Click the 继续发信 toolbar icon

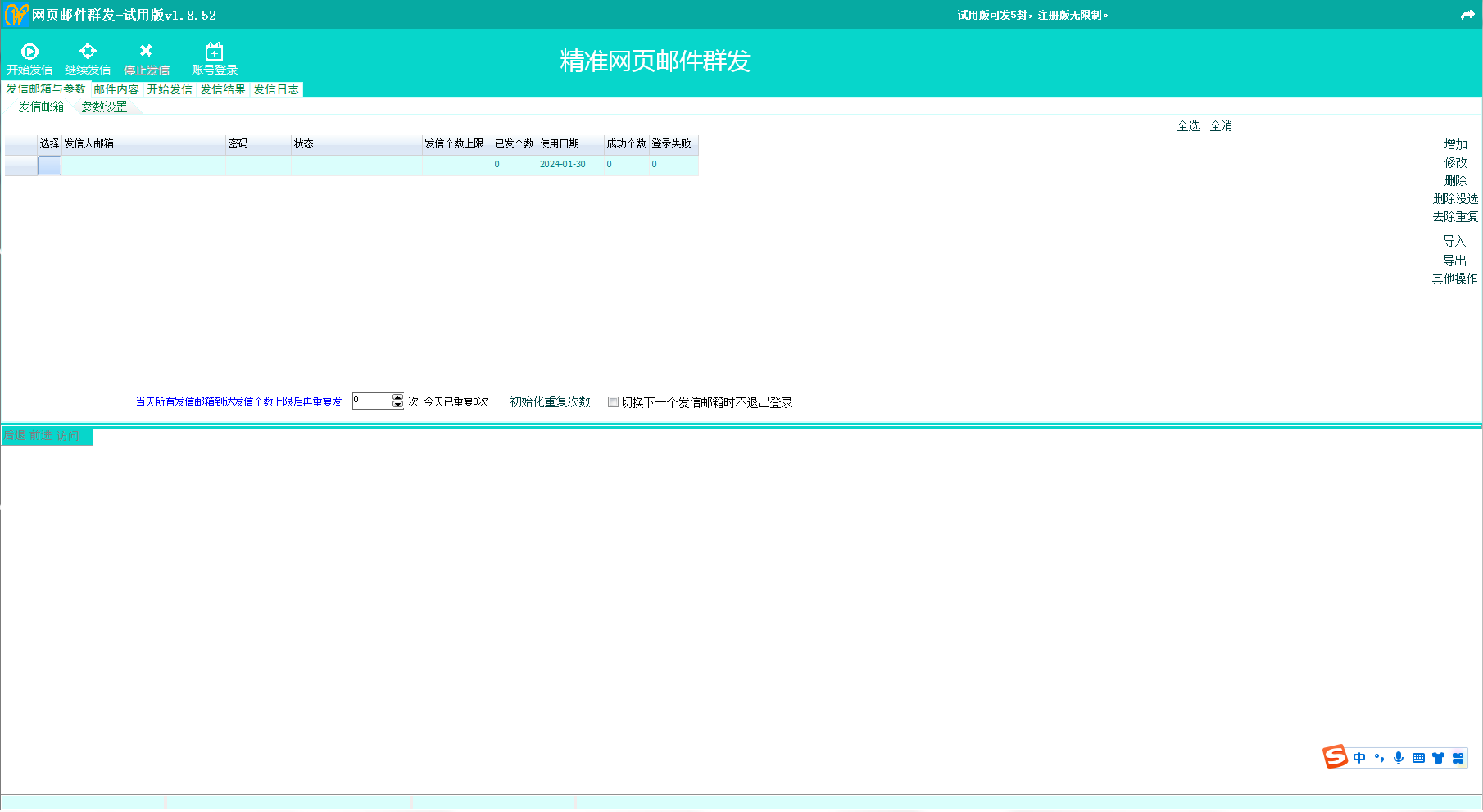pos(88,51)
